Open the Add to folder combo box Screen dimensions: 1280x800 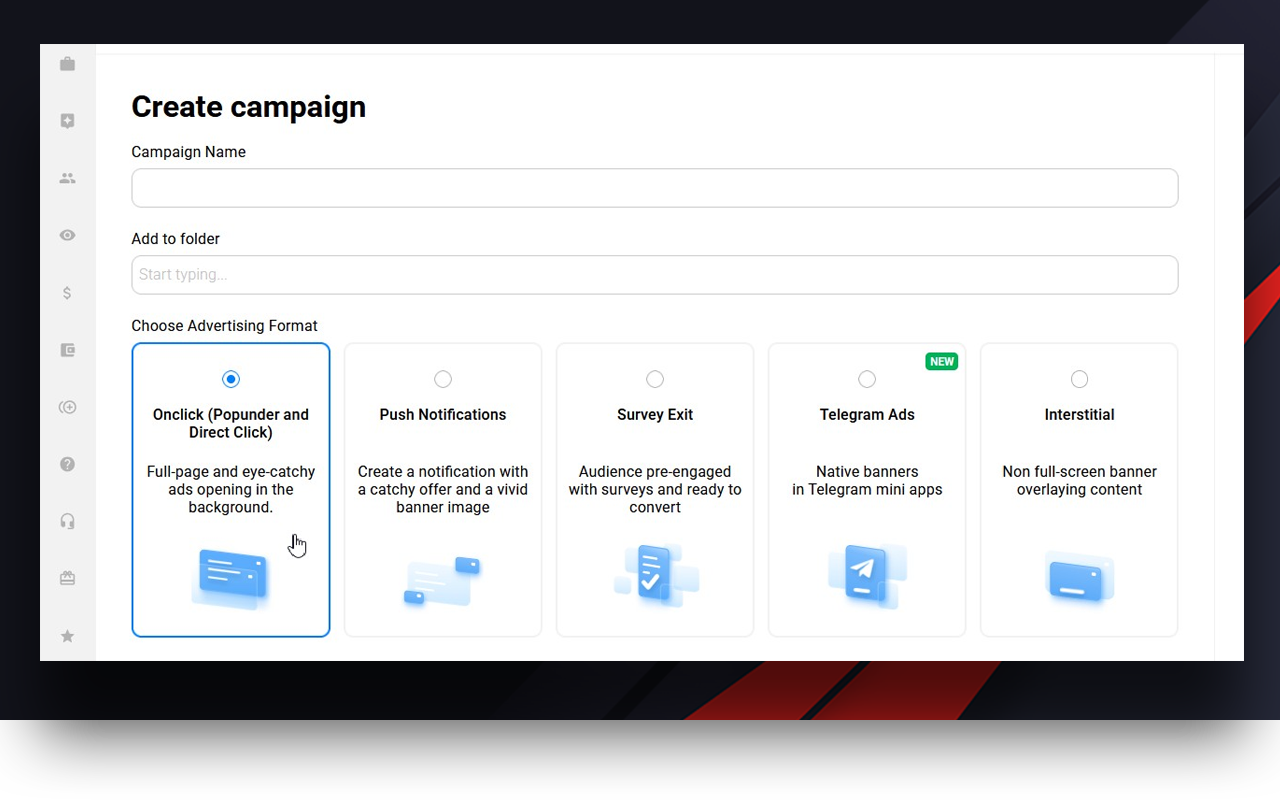[x=655, y=275]
